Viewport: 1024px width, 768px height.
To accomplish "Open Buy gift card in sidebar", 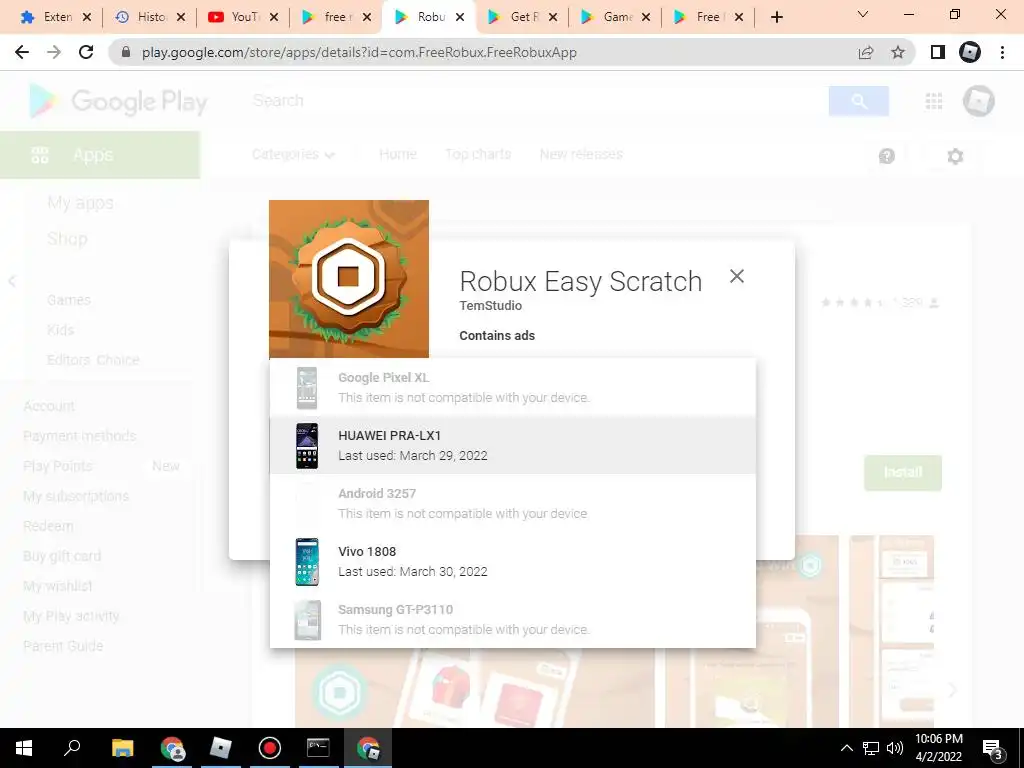I will coord(62,556).
